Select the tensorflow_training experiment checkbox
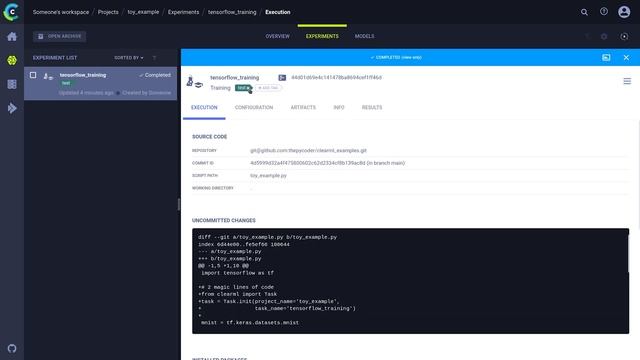Image resolution: width=640 pixels, height=360 pixels. [x=33, y=75]
